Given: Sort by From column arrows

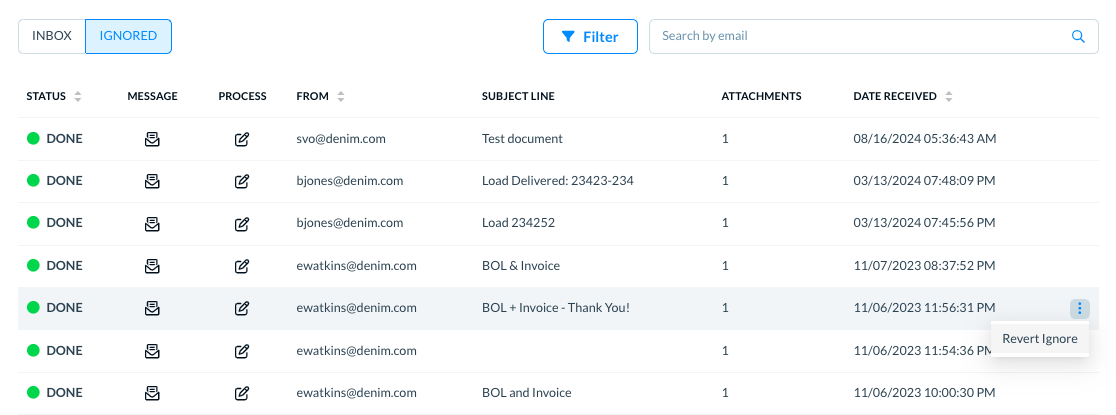Looking at the screenshot, I should coord(341,96).
